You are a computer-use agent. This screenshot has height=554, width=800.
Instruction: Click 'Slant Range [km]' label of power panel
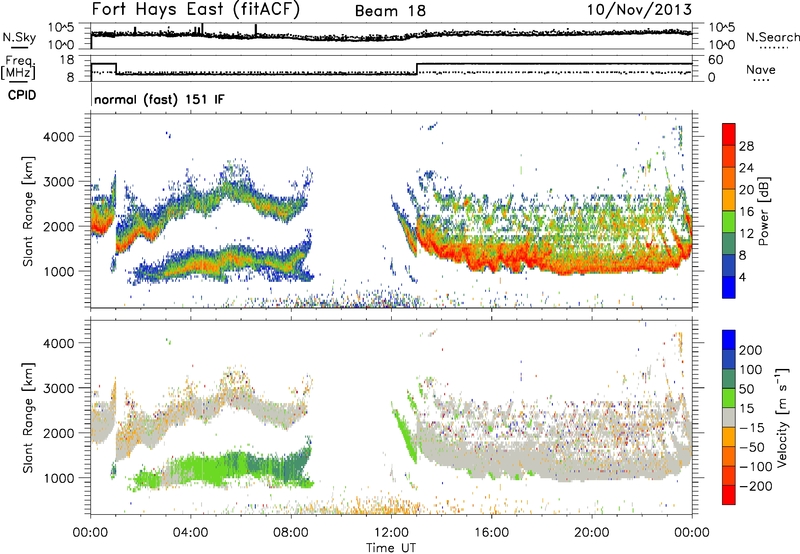click(28, 211)
